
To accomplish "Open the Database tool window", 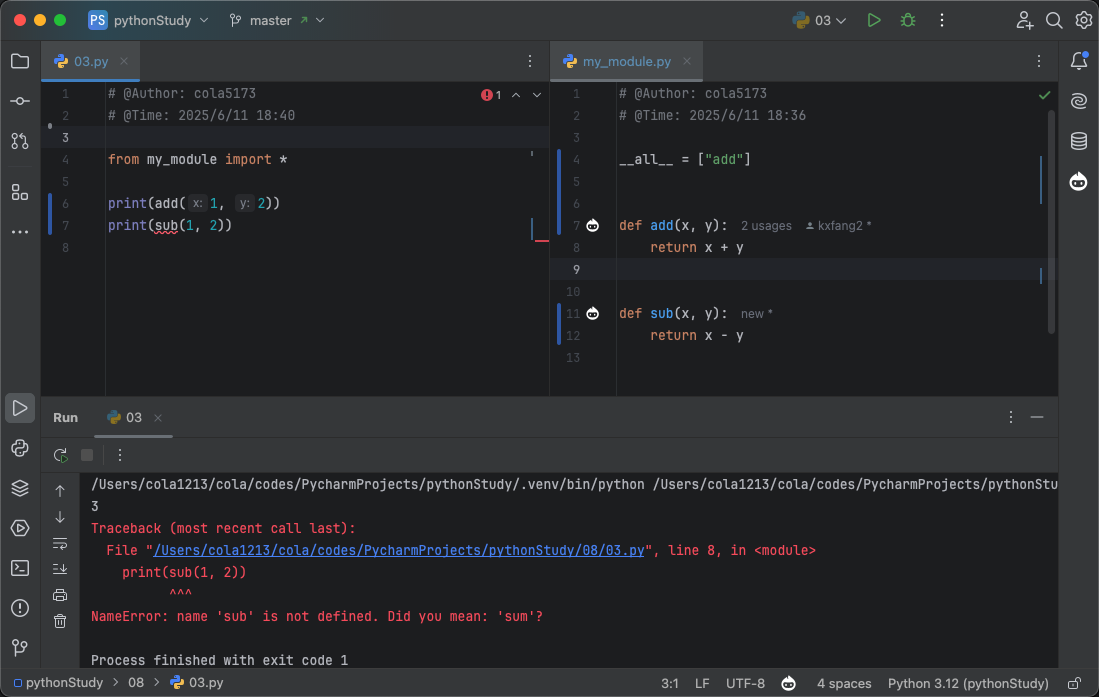I will 1079,141.
